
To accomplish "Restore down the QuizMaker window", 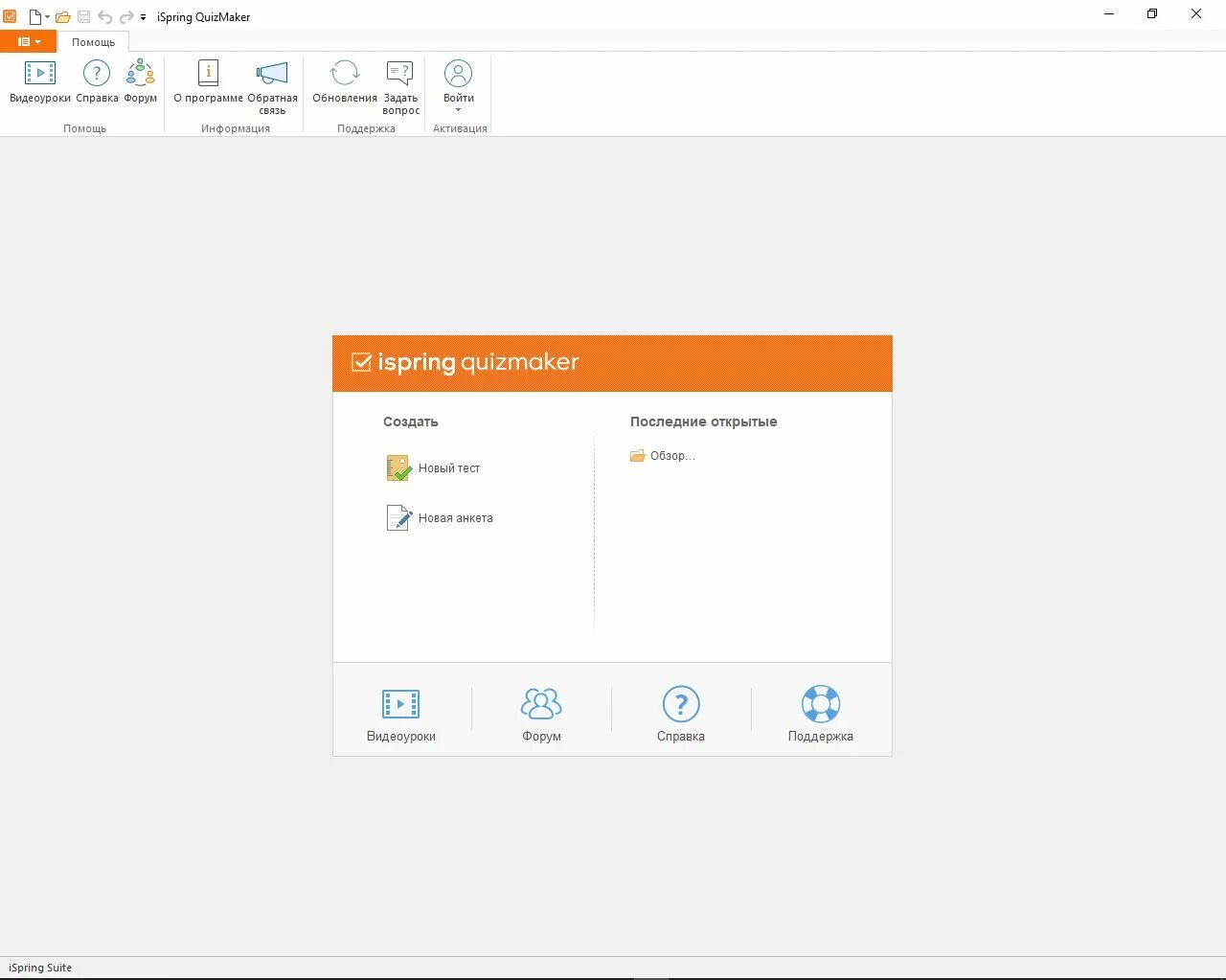I will [x=1152, y=13].
